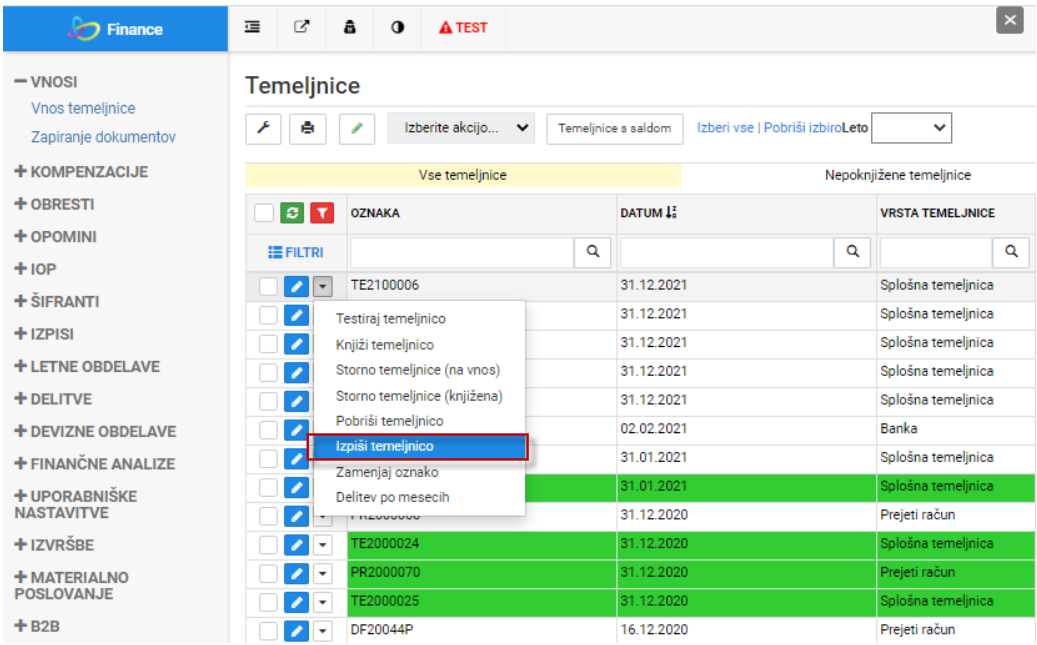Screen dimensions: 1037x645
Task: Focus the DATUM filter input field
Action: [727, 252]
